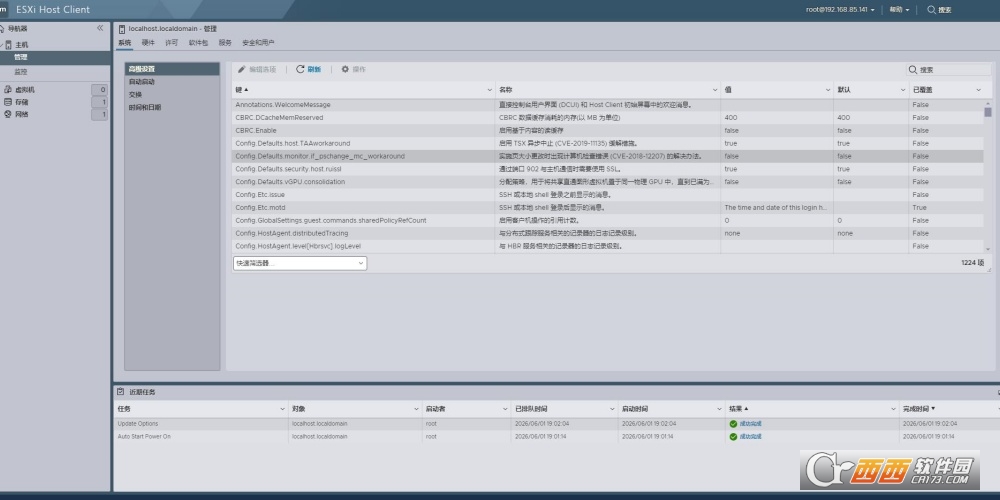Select the Config.HostAgent.distributedTracing row

pyautogui.click(x=608, y=233)
